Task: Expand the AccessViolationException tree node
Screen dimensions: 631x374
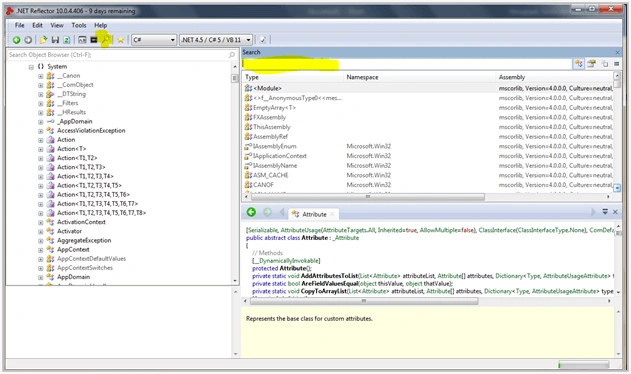Action: (x=41, y=131)
